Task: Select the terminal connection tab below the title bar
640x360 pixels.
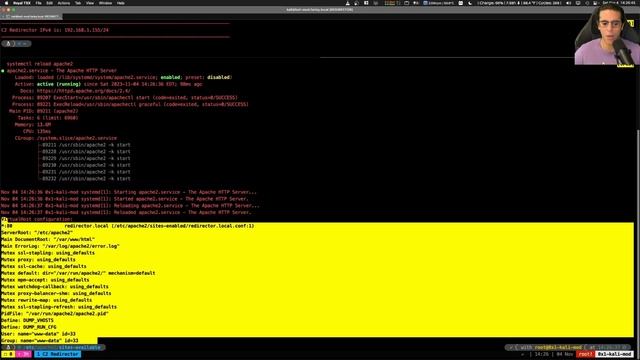Action: pos(32,16)
